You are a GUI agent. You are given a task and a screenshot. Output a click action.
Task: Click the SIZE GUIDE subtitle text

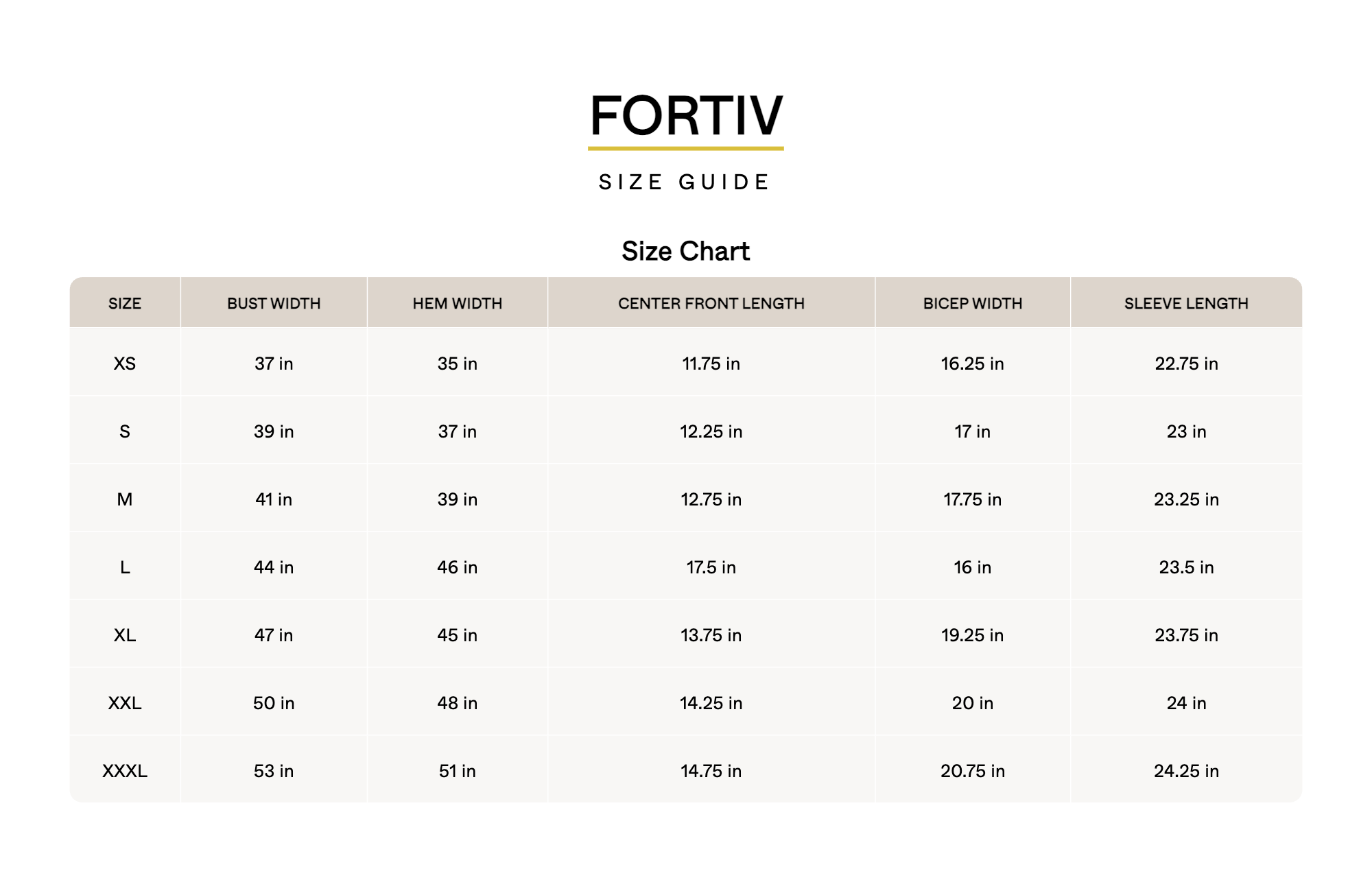tap(685, 182)
